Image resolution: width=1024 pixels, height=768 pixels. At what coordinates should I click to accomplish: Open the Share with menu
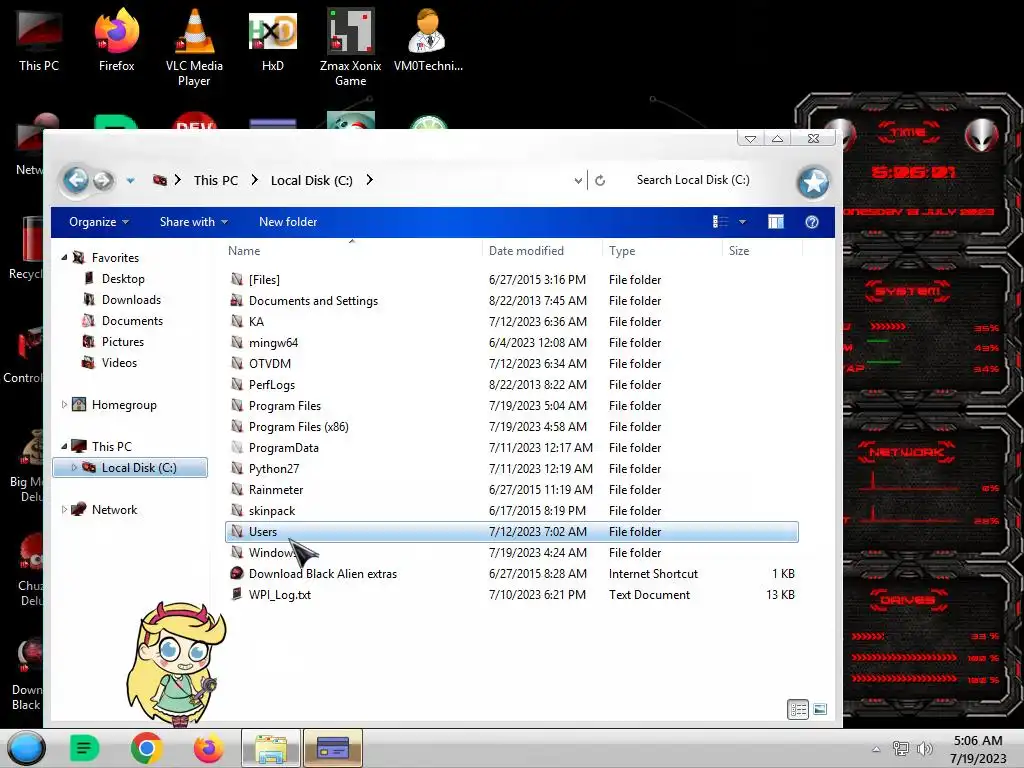194,222
